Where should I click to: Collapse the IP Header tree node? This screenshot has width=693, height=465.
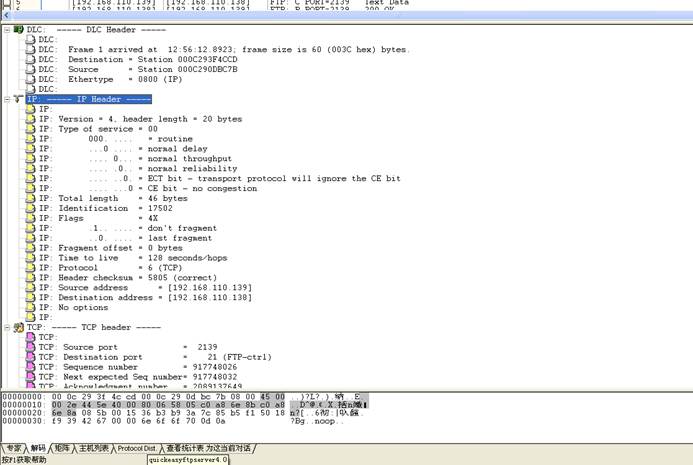tap(7, 99)
